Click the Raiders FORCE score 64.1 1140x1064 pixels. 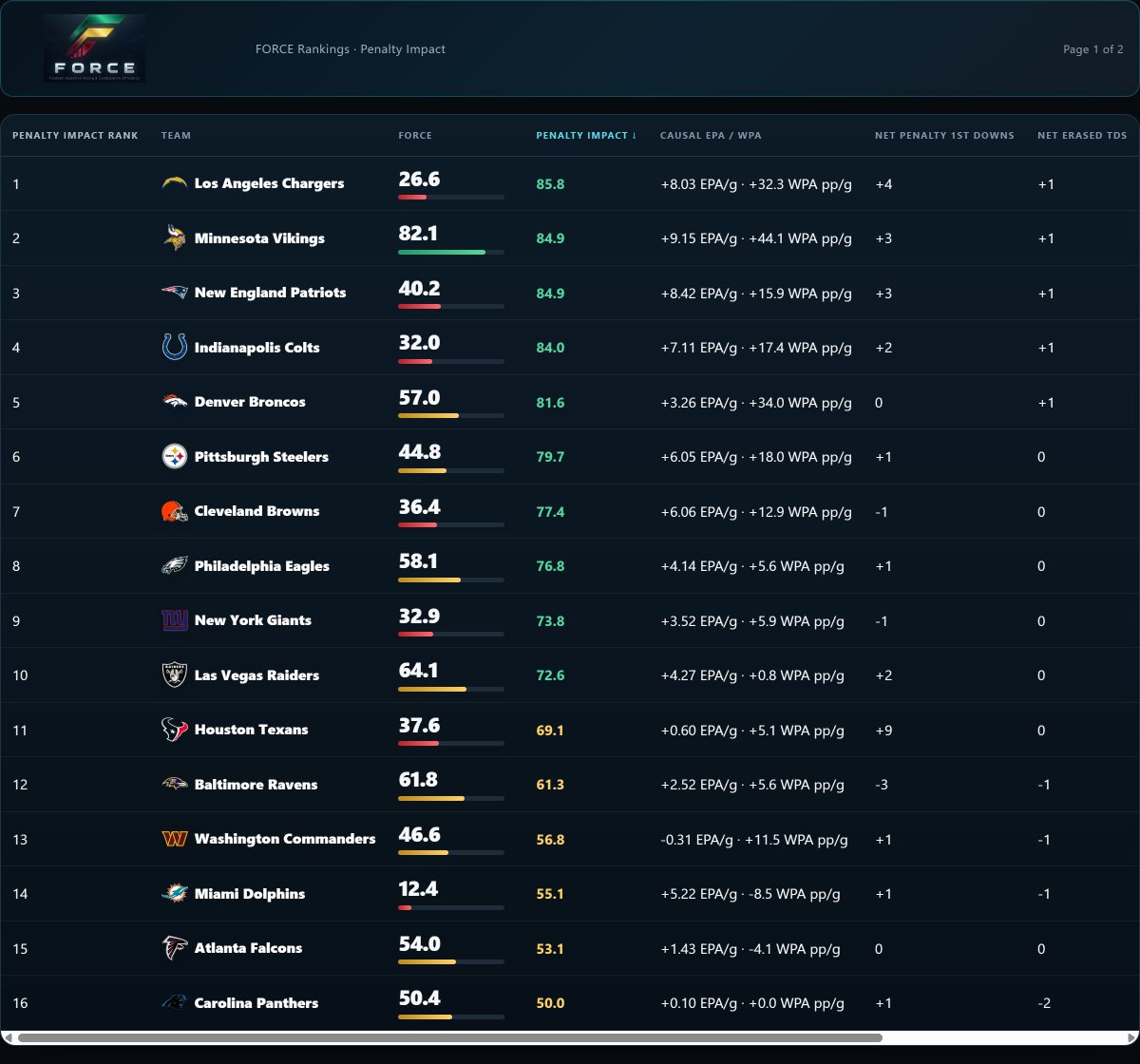[419, 671]
